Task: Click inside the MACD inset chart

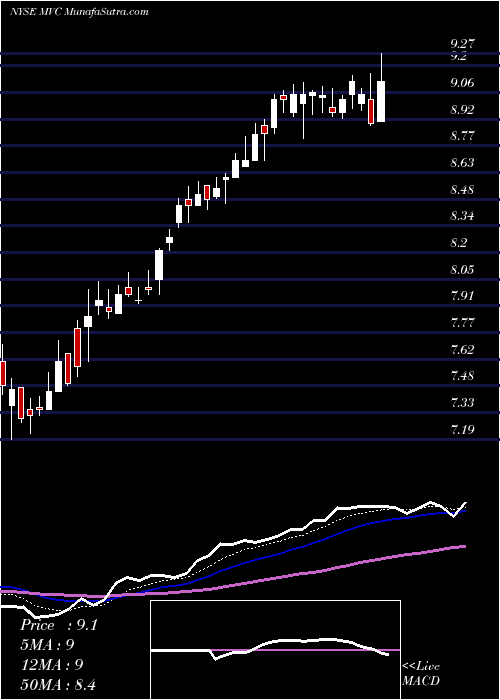Action: click(275, 650)
